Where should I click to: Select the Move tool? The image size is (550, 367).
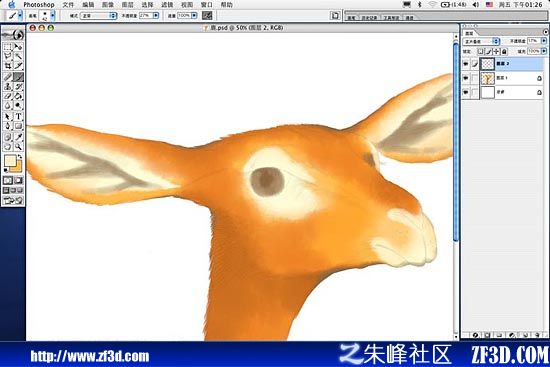pyautogui.click(x=18, y=47)
